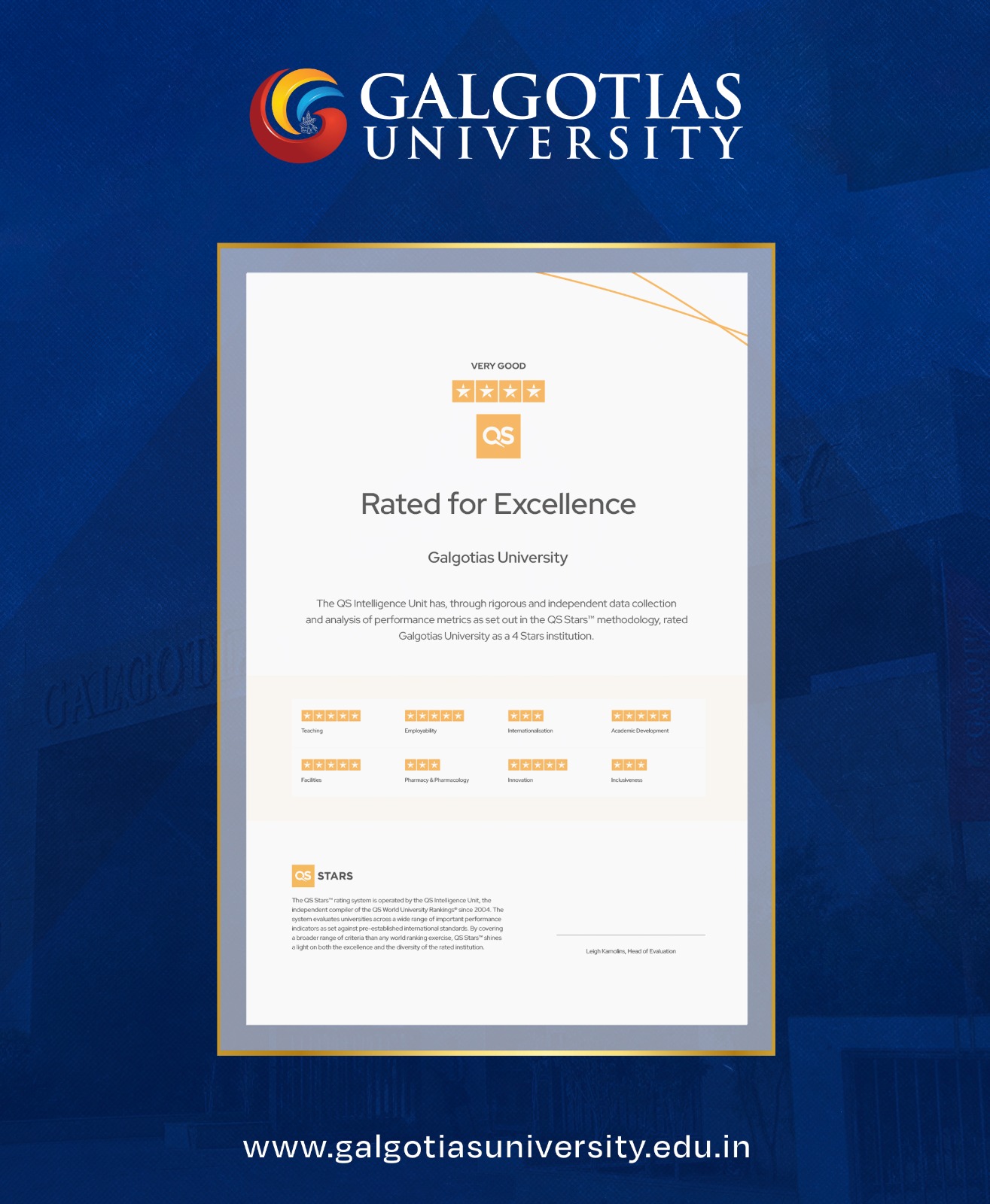Click Leigh Kamolins, Head of Evaluation signature line
The height and width of the screenshot is (1204, 990).
click(631, 951)
